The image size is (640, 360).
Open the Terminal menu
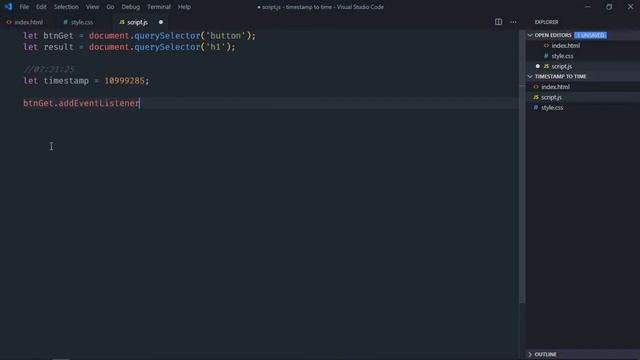point(159,7)
